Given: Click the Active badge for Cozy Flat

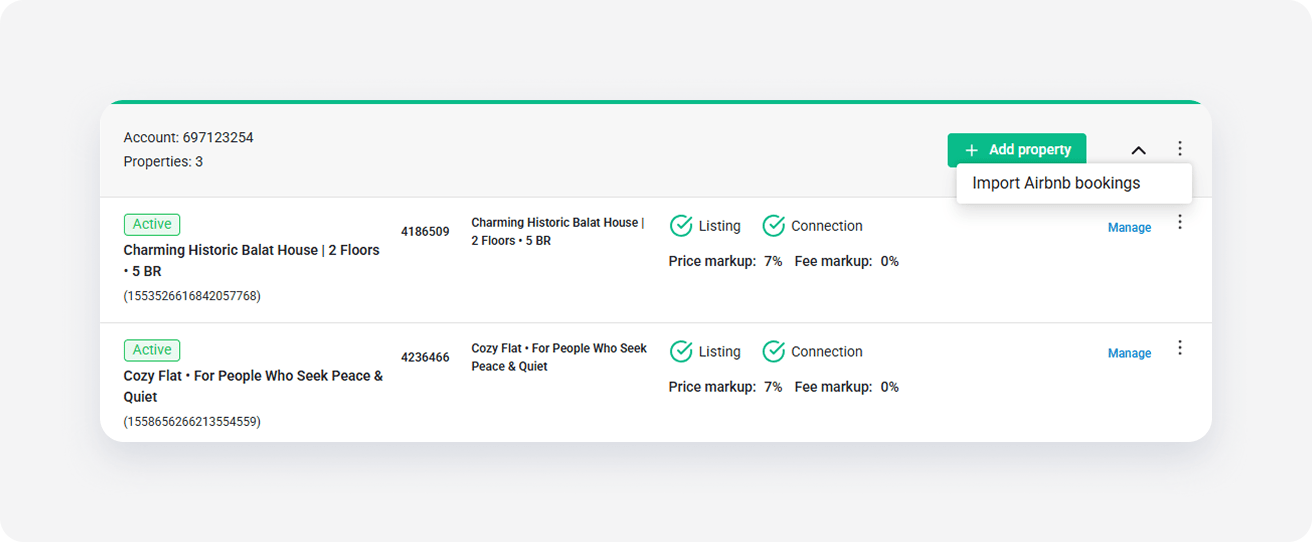Looking at the screenshot, I should 152,350.
